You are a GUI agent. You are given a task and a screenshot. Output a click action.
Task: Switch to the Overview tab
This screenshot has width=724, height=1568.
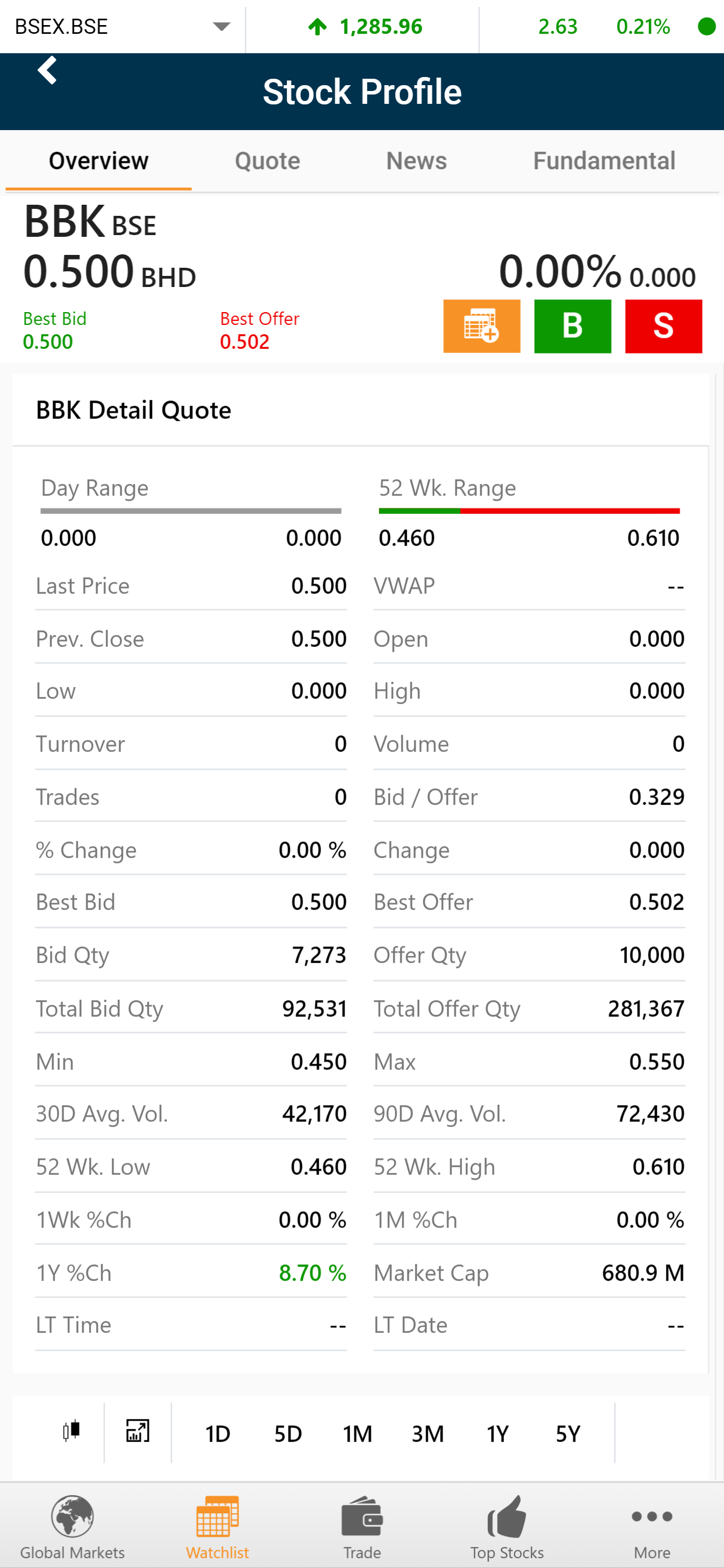[x=99, y=160]
